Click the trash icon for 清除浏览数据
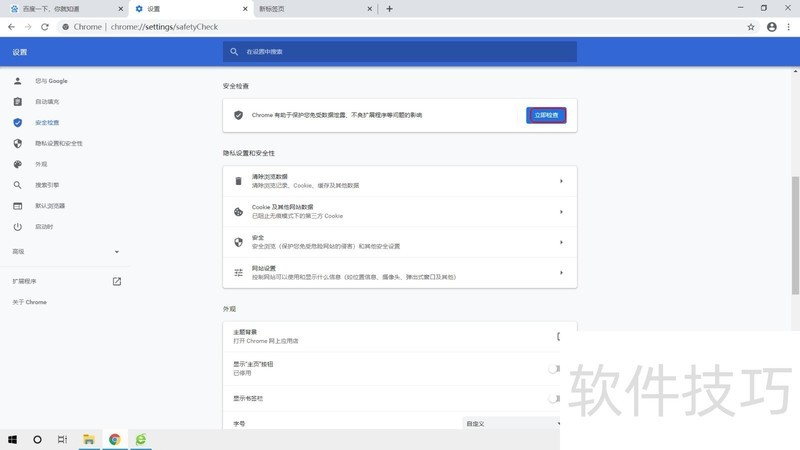The image size is (800, 450). (238, 181)
